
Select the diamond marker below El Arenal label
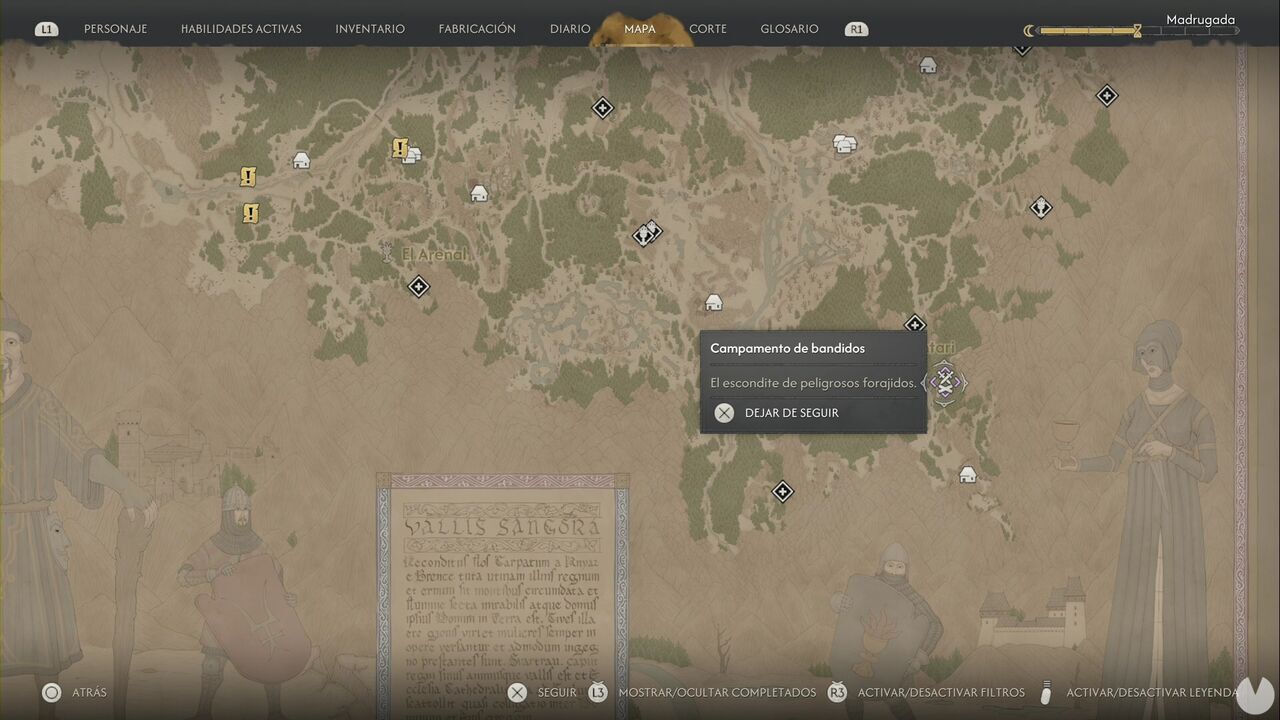419,287
